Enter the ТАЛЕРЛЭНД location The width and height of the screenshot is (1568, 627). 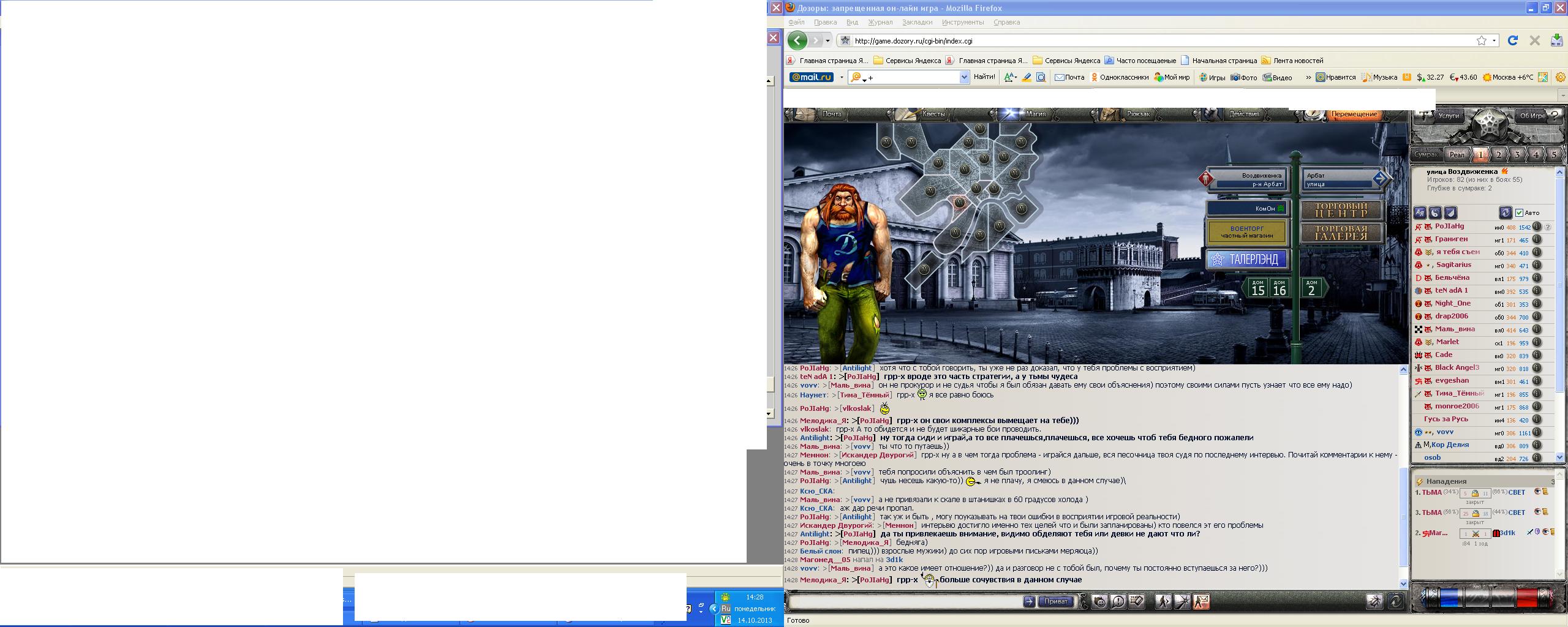[1246, 260]
